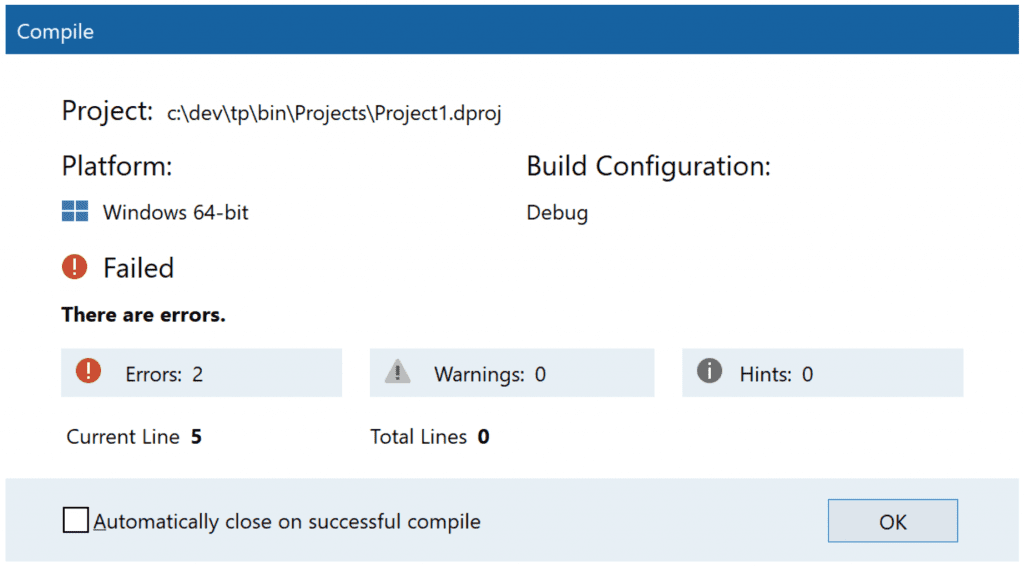Click the Platform heading label
The width and height of the screenshot is (1024, 567).
(117, 166)
